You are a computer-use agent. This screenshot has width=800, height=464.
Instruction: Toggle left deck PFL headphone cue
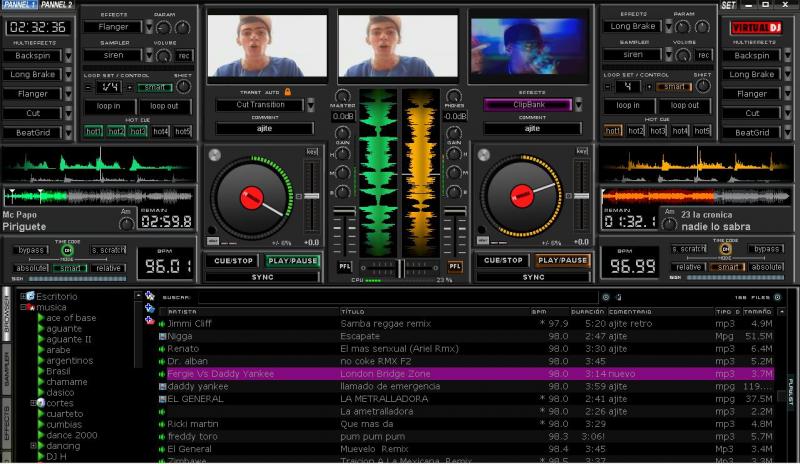(345, 266)
